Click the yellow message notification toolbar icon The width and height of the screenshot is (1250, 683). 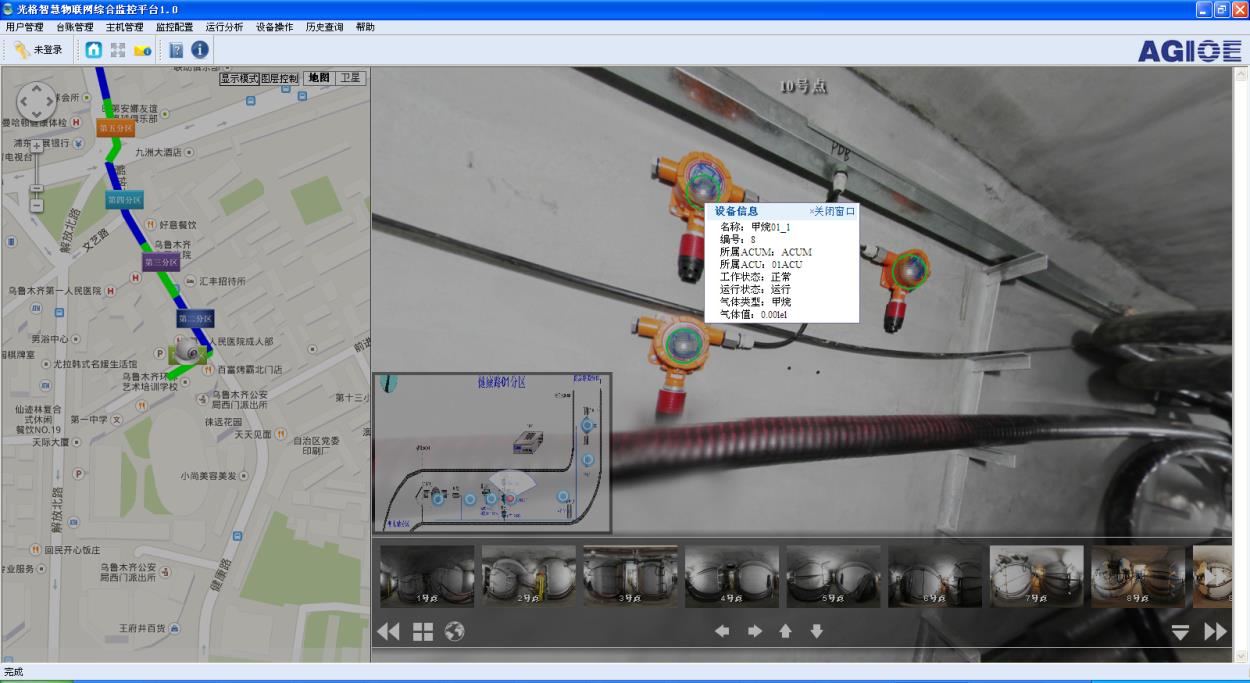click(x=143, y=50)
